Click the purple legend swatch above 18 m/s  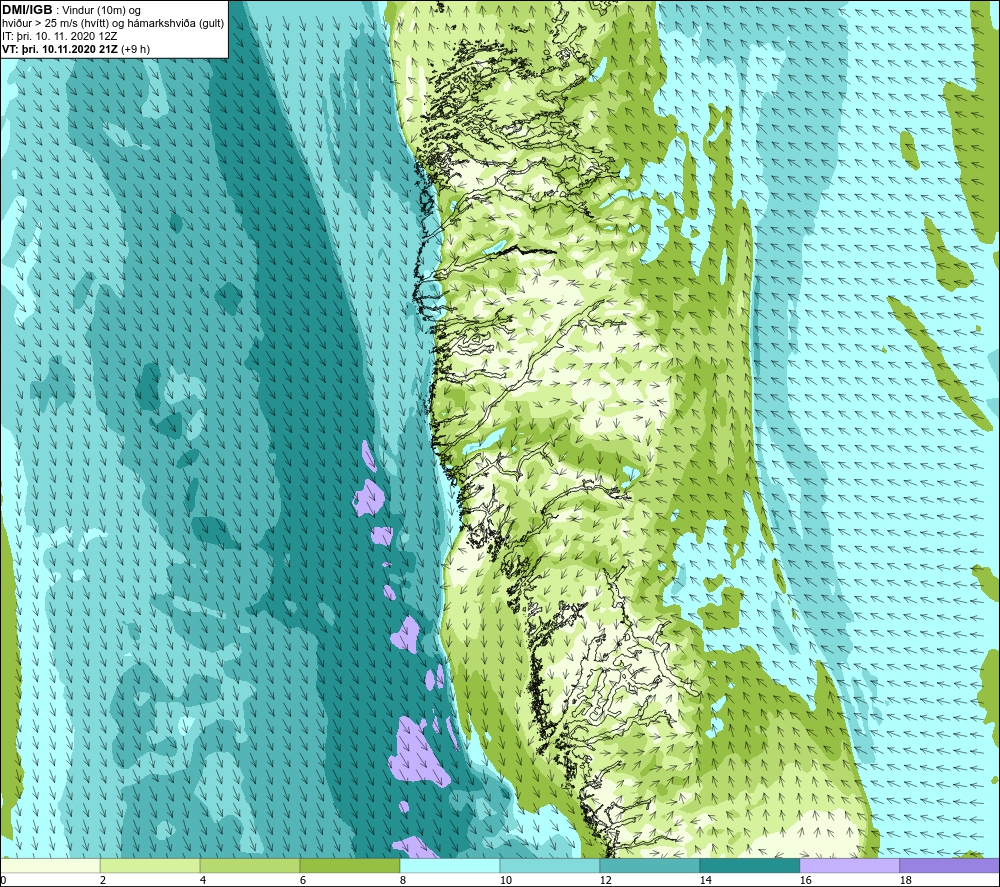[x=949, y=865]
